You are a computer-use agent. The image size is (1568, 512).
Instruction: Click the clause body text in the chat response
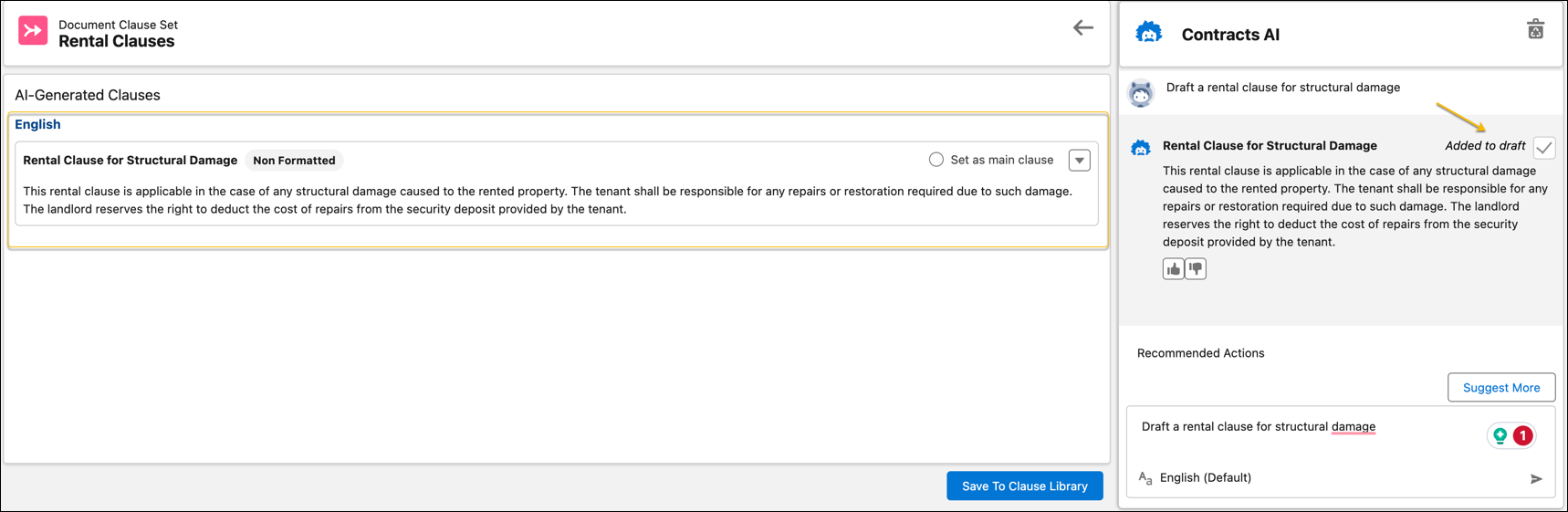point(1355,206)
